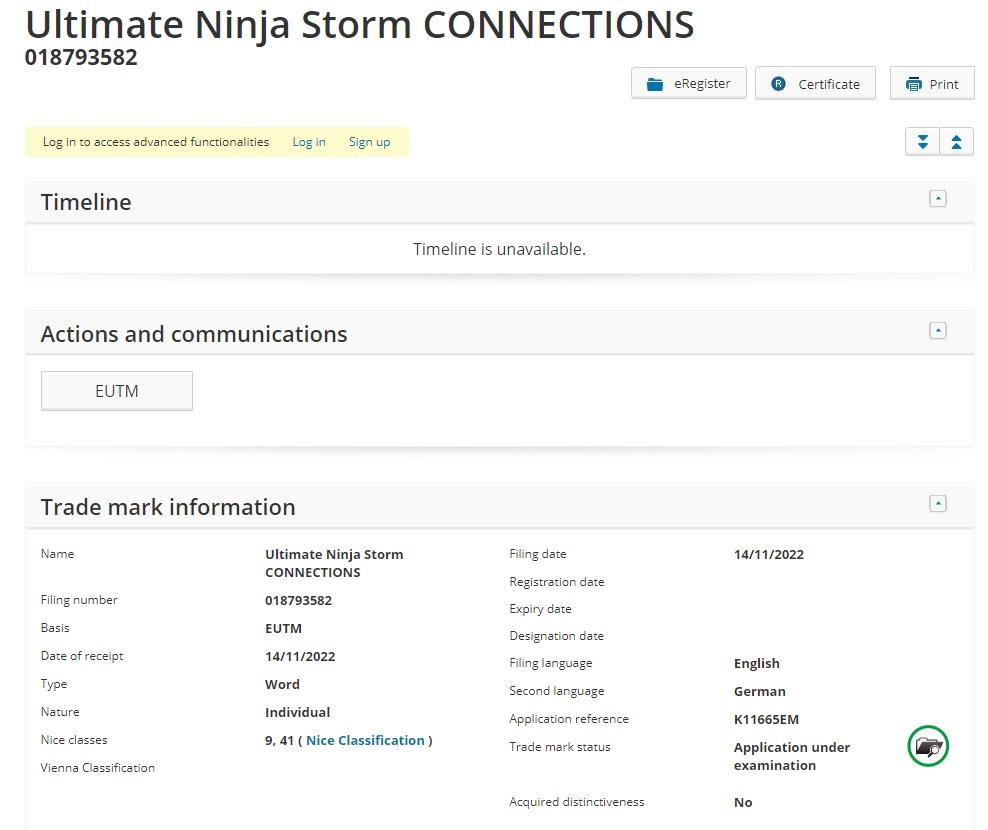Collapse the Actions and communications section
The image size is (988, 830).
tap(937, 331)
